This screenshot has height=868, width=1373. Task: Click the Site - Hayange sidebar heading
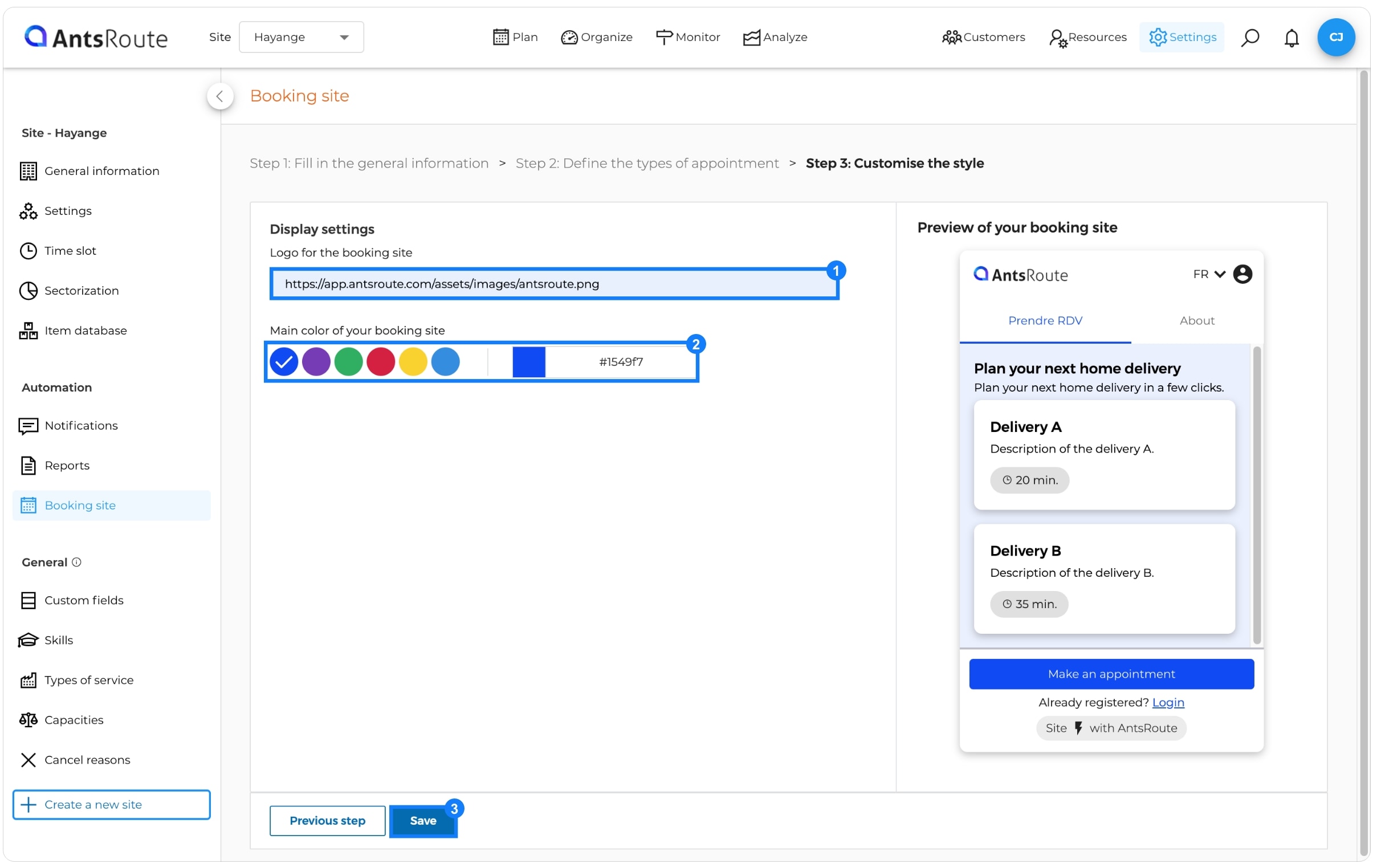[x=64, y=133]
